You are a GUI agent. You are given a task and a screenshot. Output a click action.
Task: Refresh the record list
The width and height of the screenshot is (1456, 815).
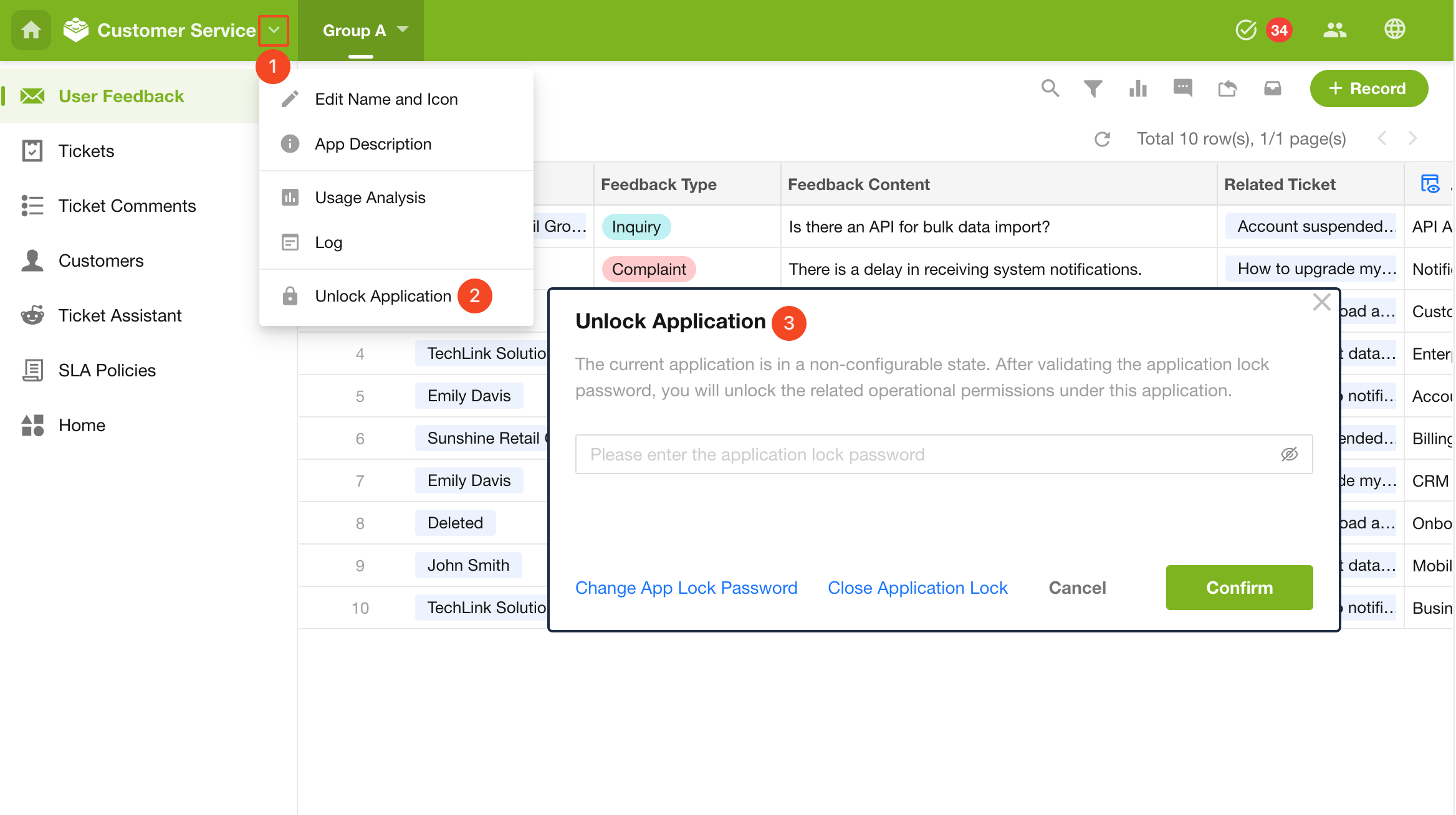(1102, 138)
